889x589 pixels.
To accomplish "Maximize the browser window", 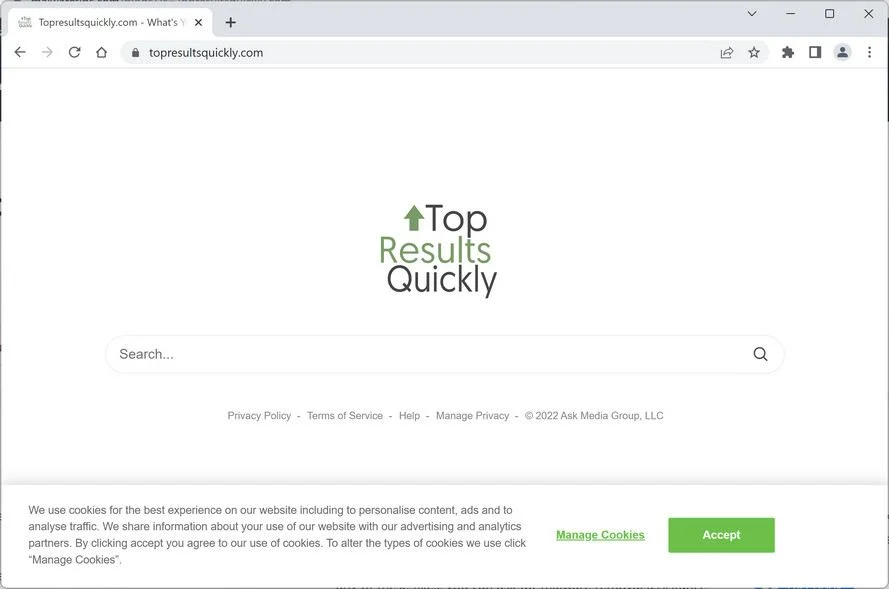I will (x=829, y=14).
